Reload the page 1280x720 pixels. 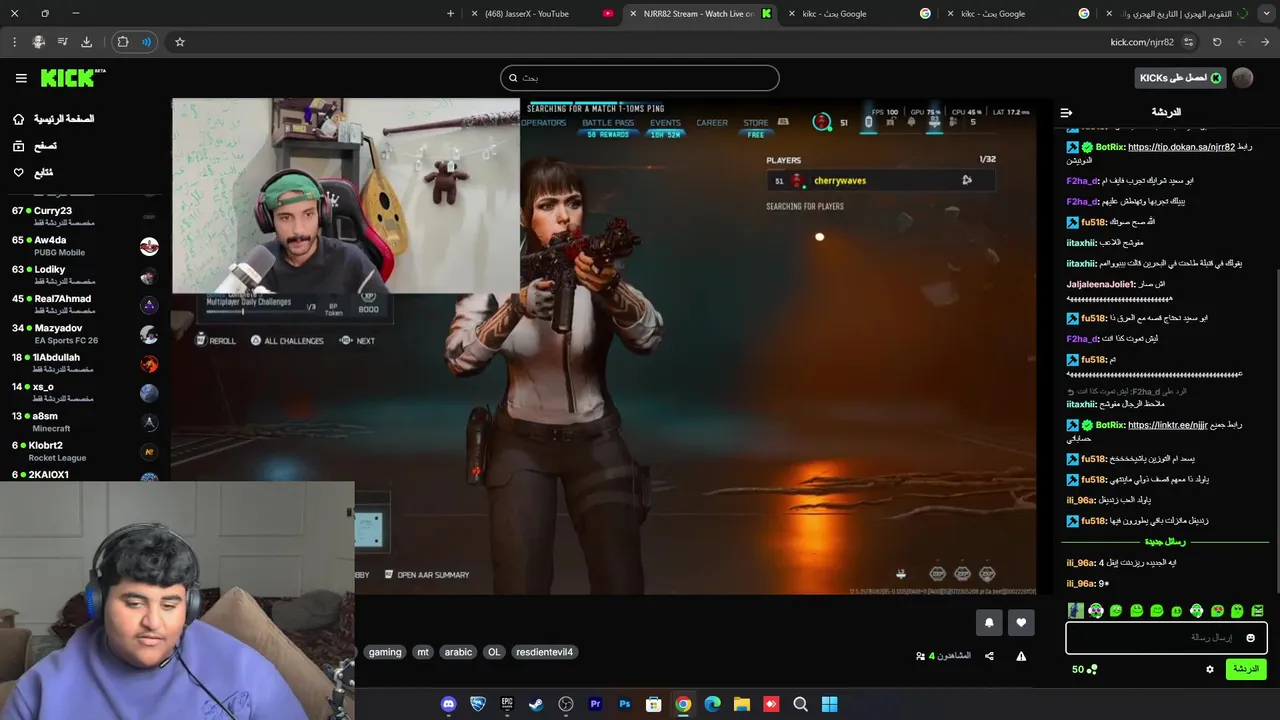pyautogui.click(x=1217, y=42)
